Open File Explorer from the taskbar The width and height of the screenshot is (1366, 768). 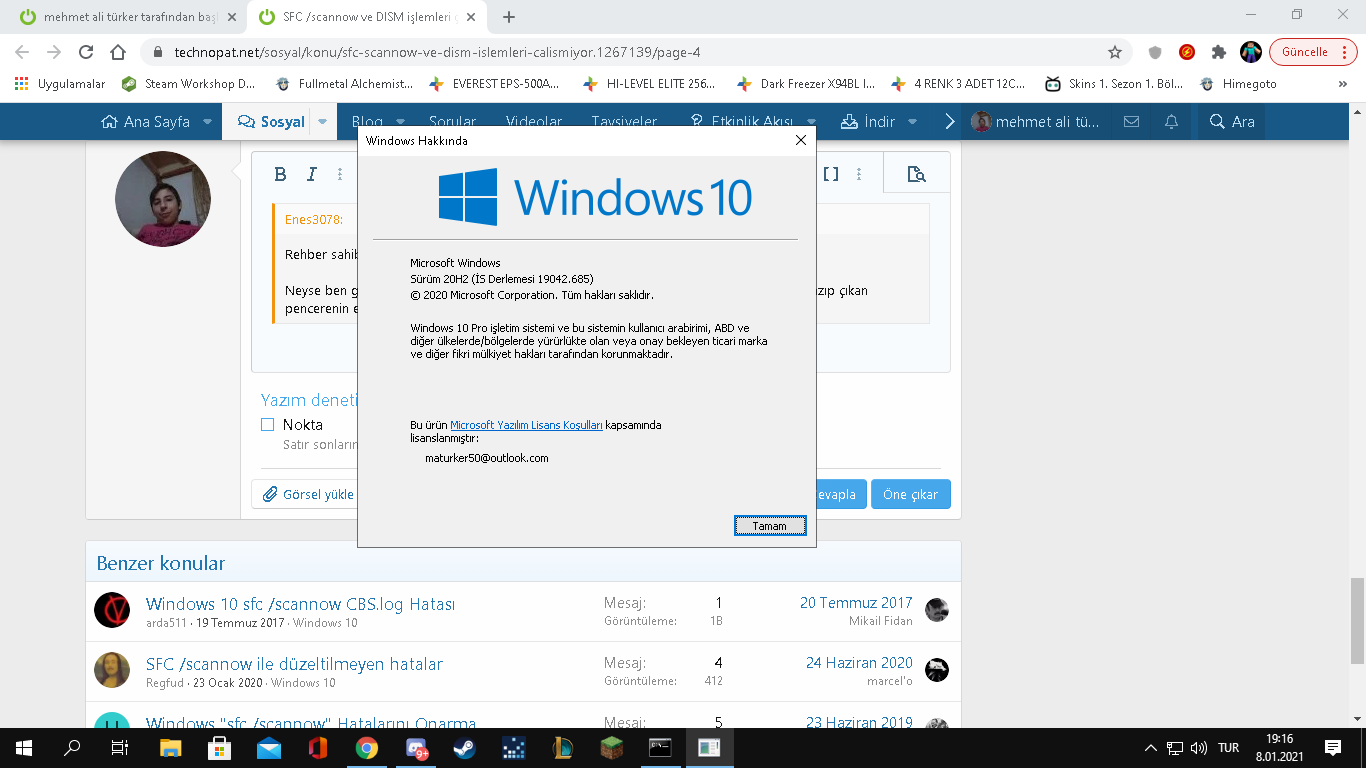pos(171,747)
